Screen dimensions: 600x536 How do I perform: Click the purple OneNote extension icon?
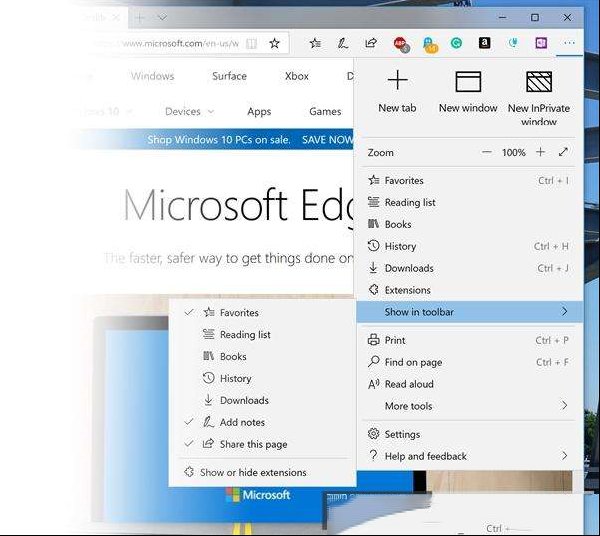pos(541,43)
